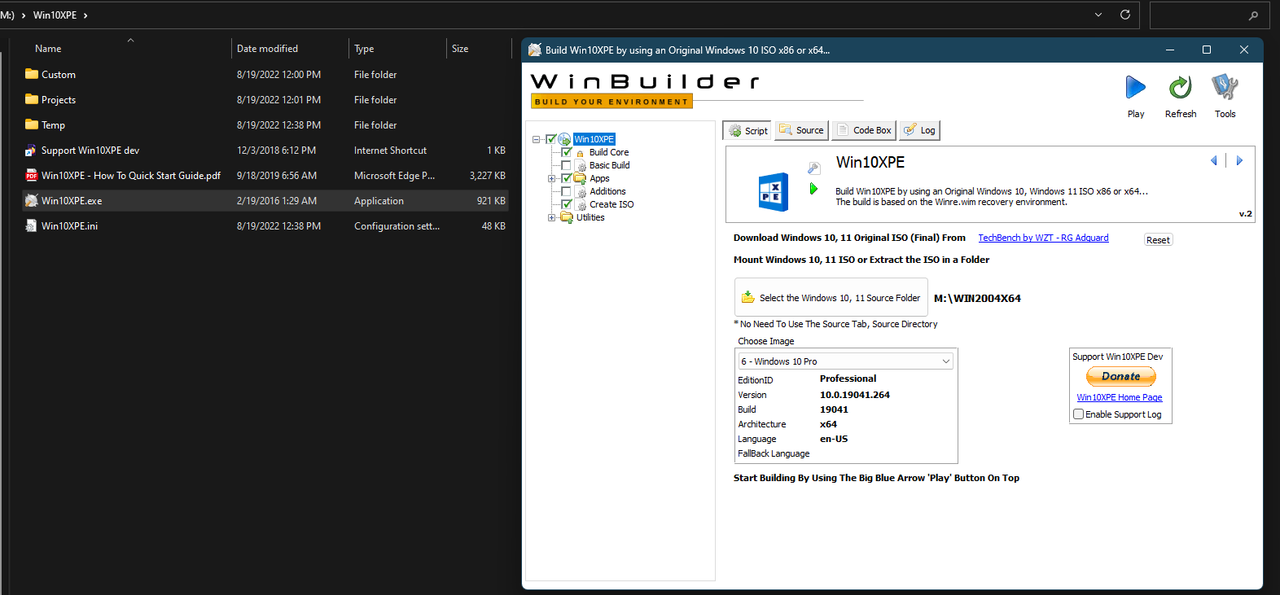This screenshot has width=1280, height=595.
Task: Select the Build Core tree label
Action: pos(609,152)
